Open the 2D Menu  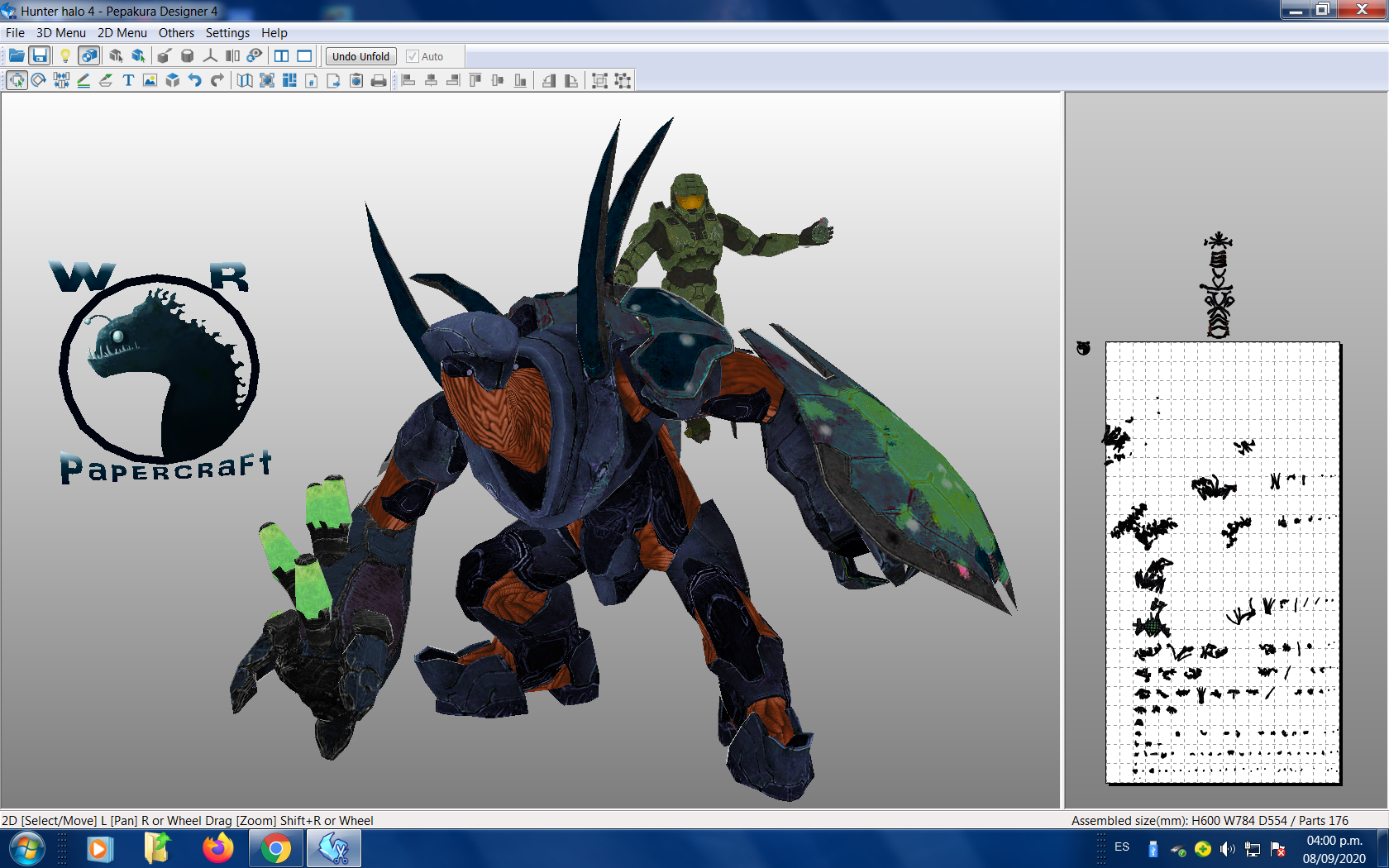[x=122, y=32]
